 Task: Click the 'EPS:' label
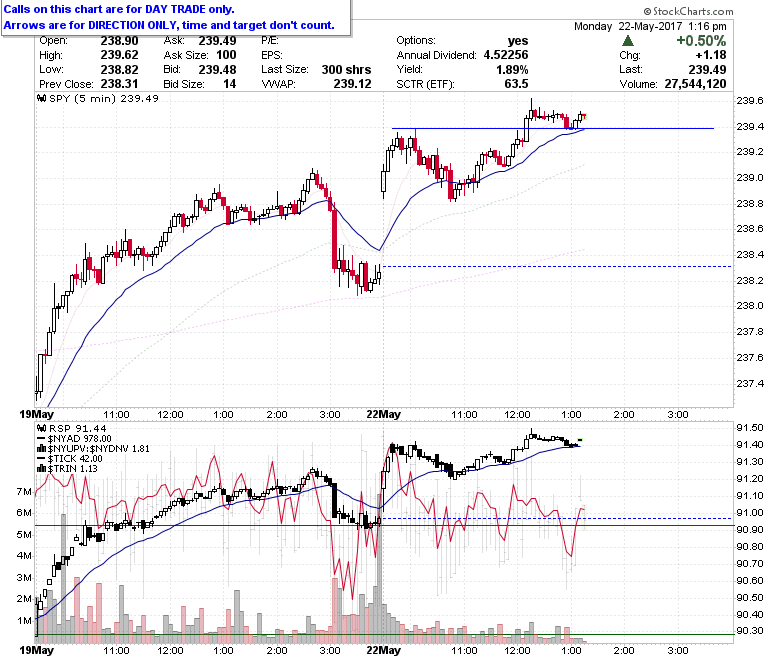tap(272, 55)
